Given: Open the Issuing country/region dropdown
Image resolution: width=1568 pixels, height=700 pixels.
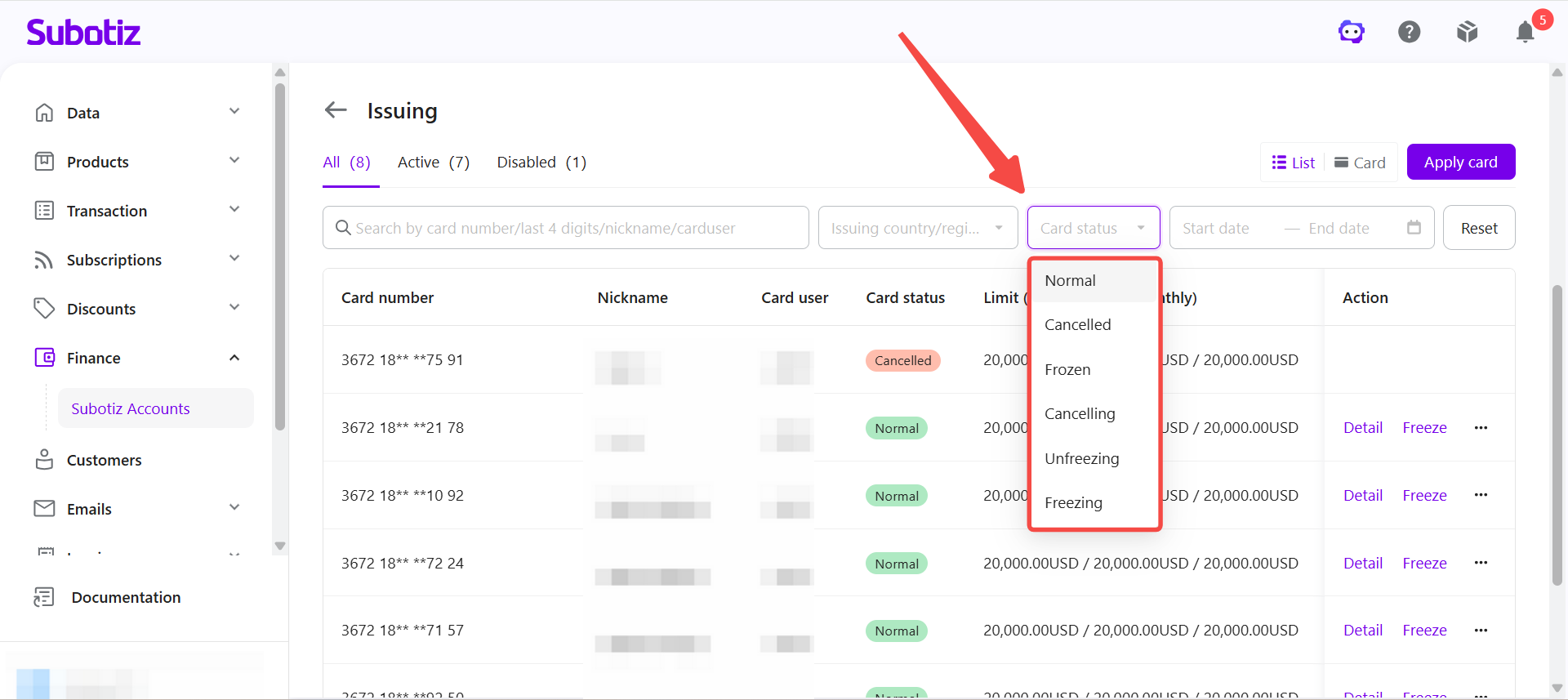Looking at the screenshot, I should point(918,227).
